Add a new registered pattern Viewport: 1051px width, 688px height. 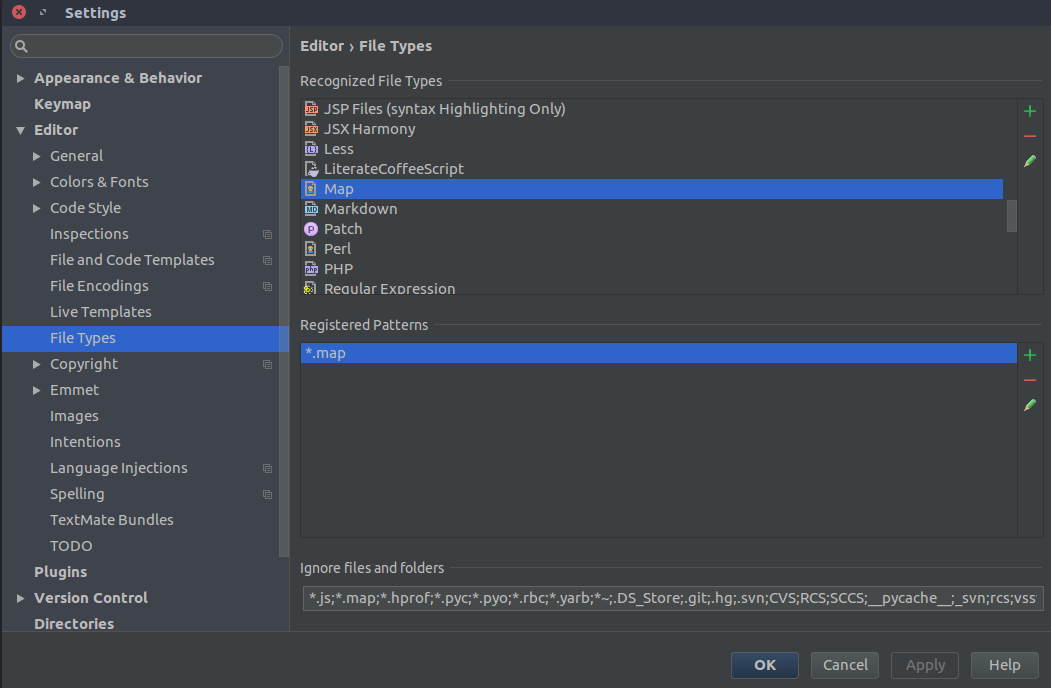click(x=1030, y=355)
